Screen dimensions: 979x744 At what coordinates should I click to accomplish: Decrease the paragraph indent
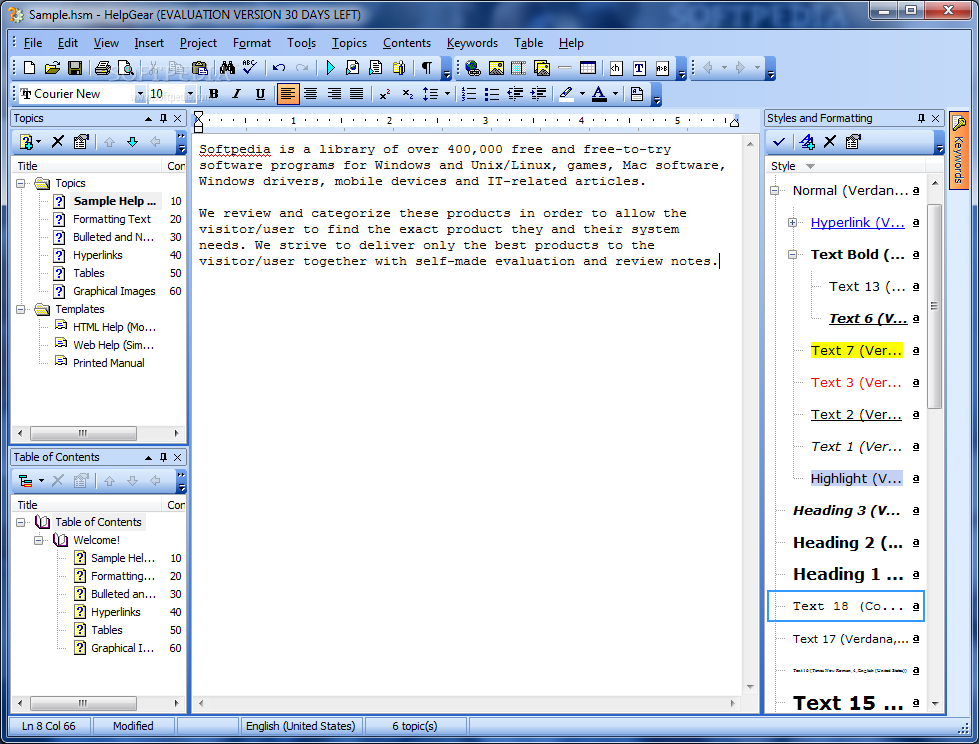click(515, 94)
